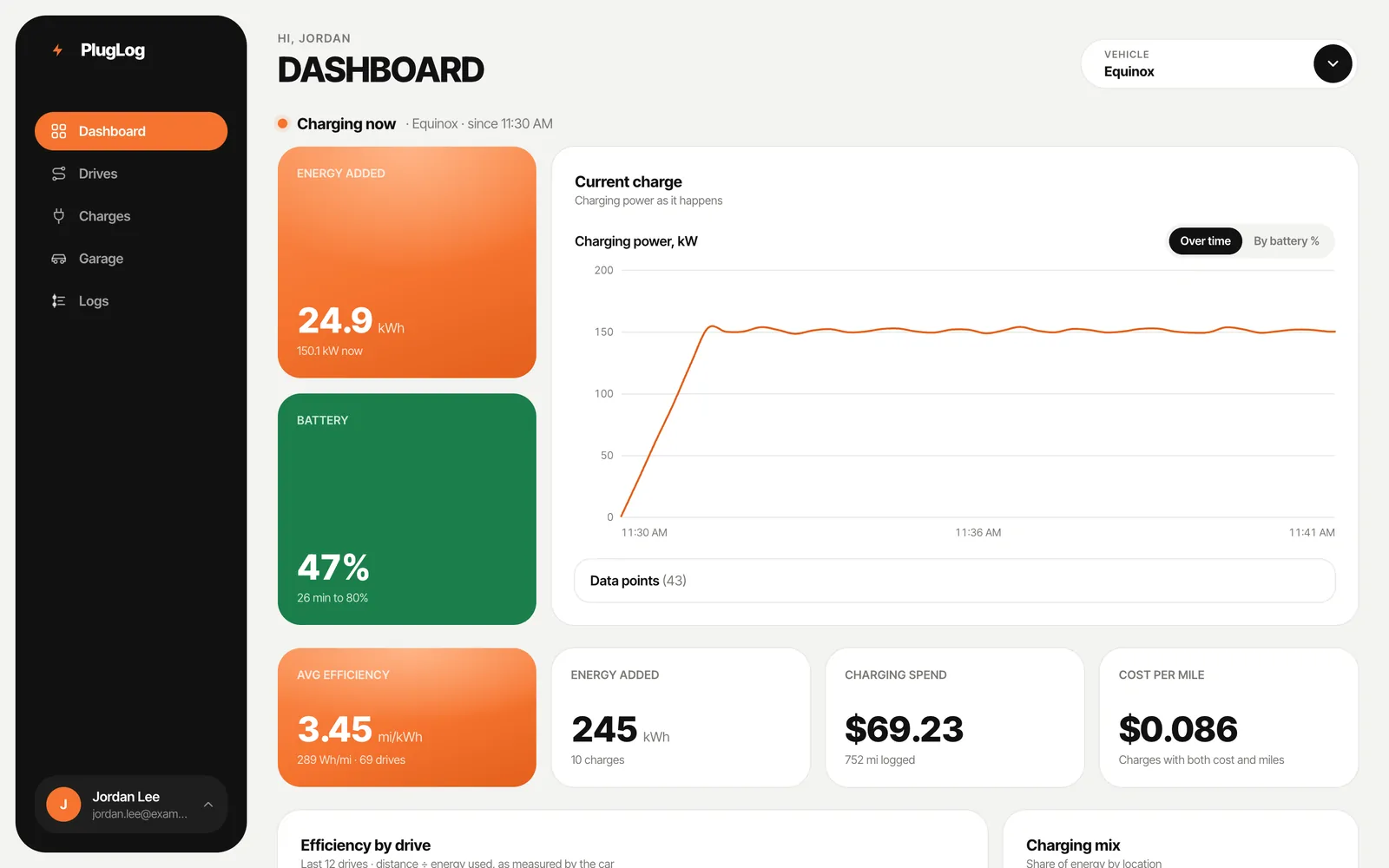Click the PlugLog lightning bolt logo
Viewport: 1389px width, 868px height.
(57, 50)
